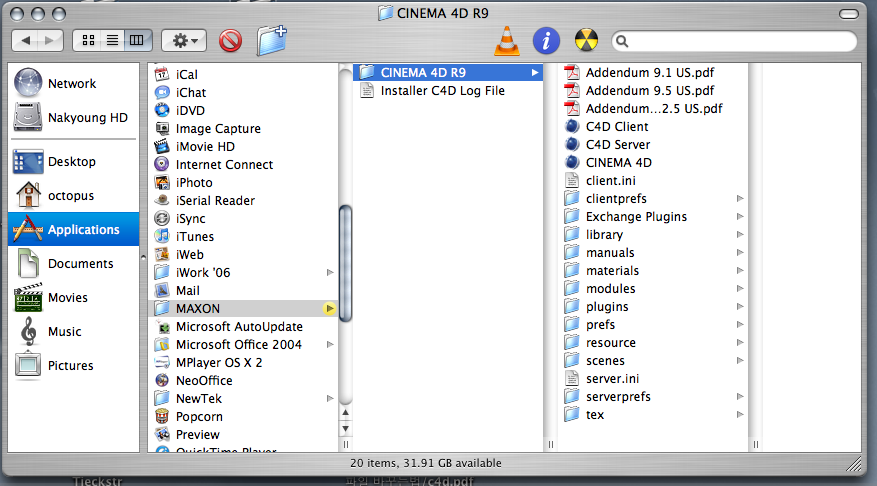Switch to list view

(112, 40)
